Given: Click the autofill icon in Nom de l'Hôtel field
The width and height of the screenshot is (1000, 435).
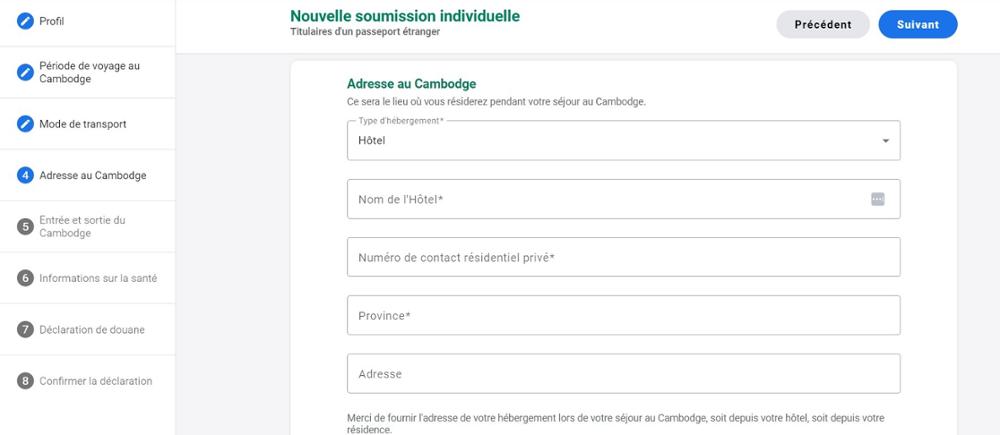Looking at the screenshot, I should (878, 199).
